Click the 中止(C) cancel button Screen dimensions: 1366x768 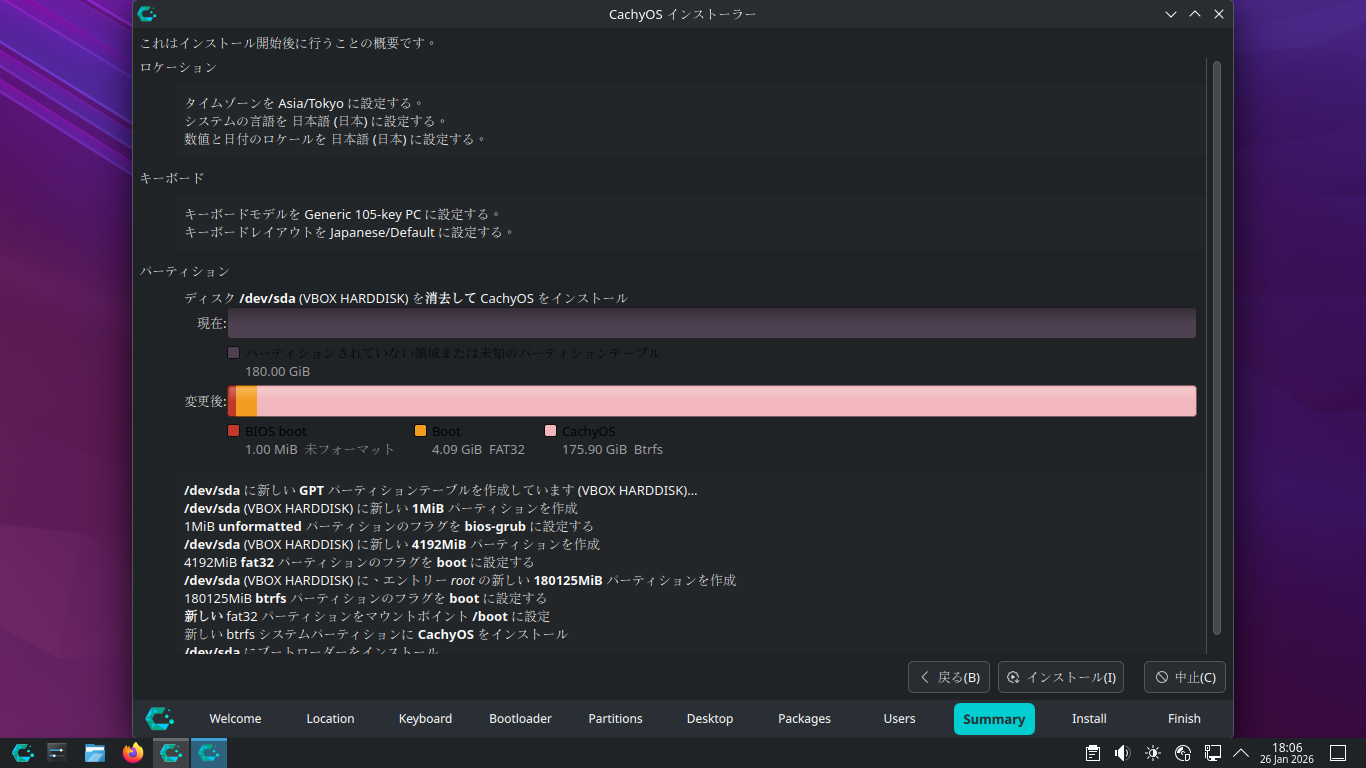(x=1185, y=677)
